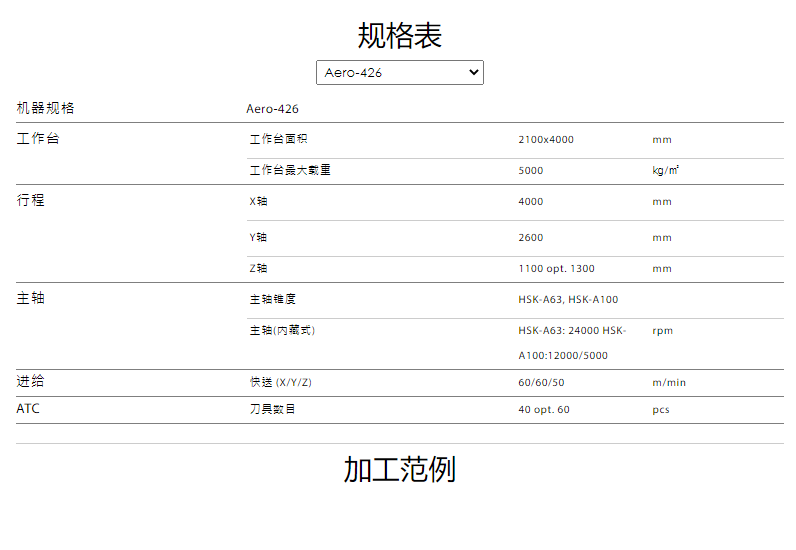Click the 主轴 category label
Viewport: 796px width, 550px height.
(x=30, y=298)
